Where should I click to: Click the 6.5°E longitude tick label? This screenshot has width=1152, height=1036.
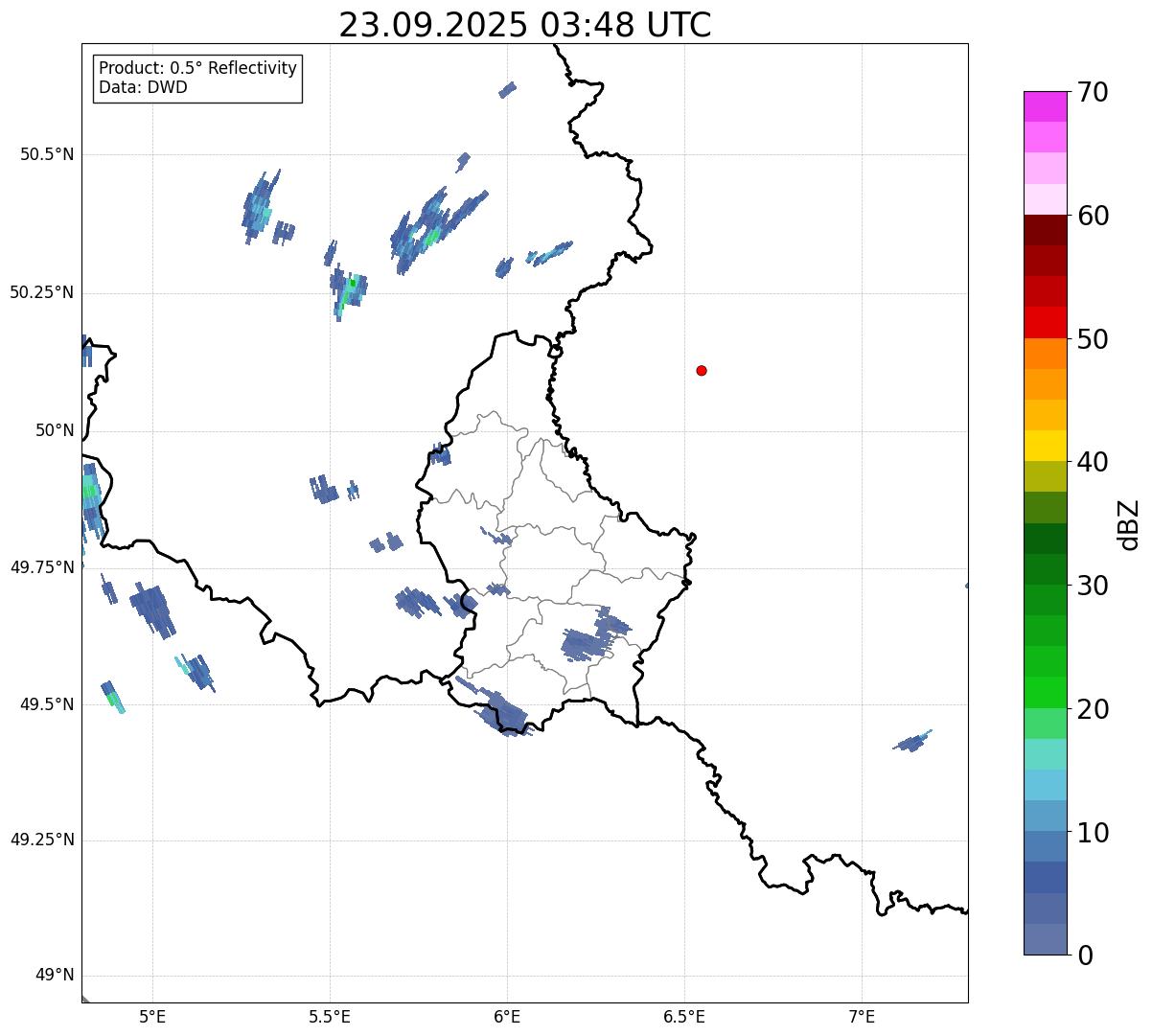tap(684, 1016)
